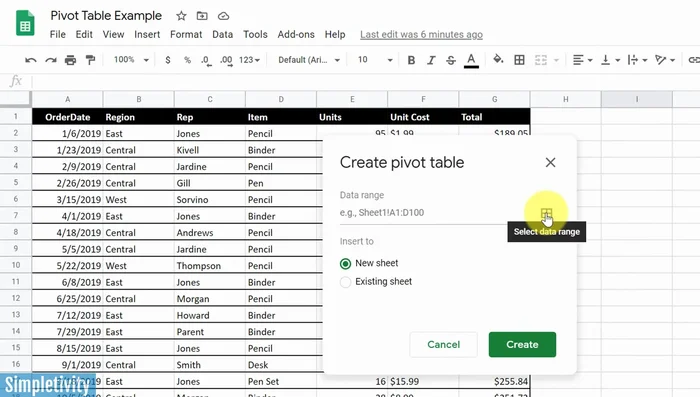
Task: Select column A header
Action: pos(67,99)
